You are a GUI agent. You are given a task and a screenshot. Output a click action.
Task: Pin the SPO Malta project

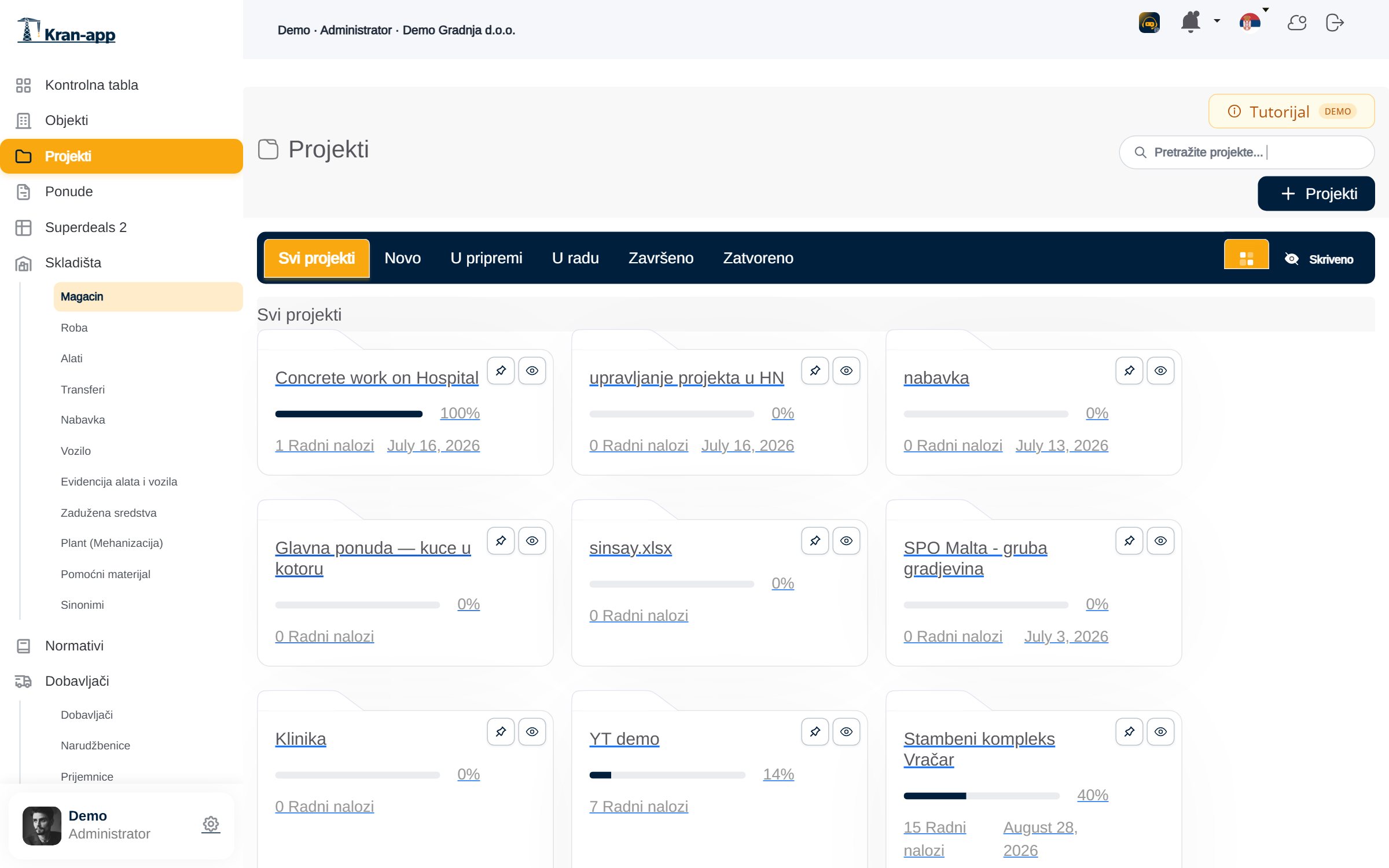[x=1129, y=540]
